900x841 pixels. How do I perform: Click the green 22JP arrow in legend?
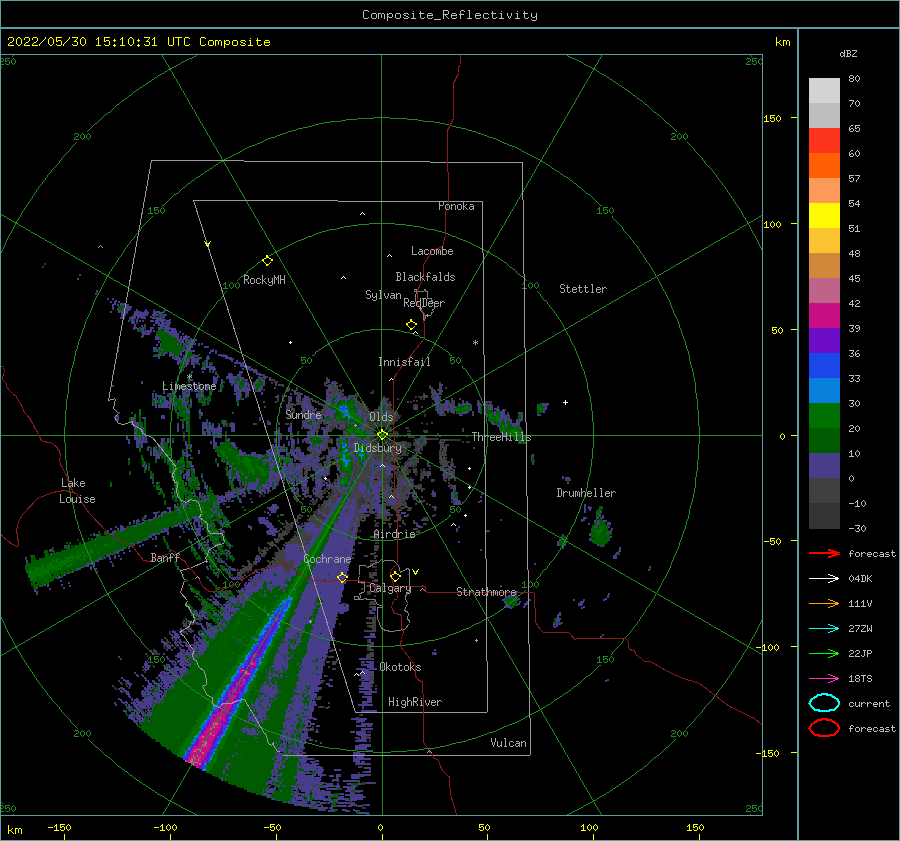(x=824, y=653)
